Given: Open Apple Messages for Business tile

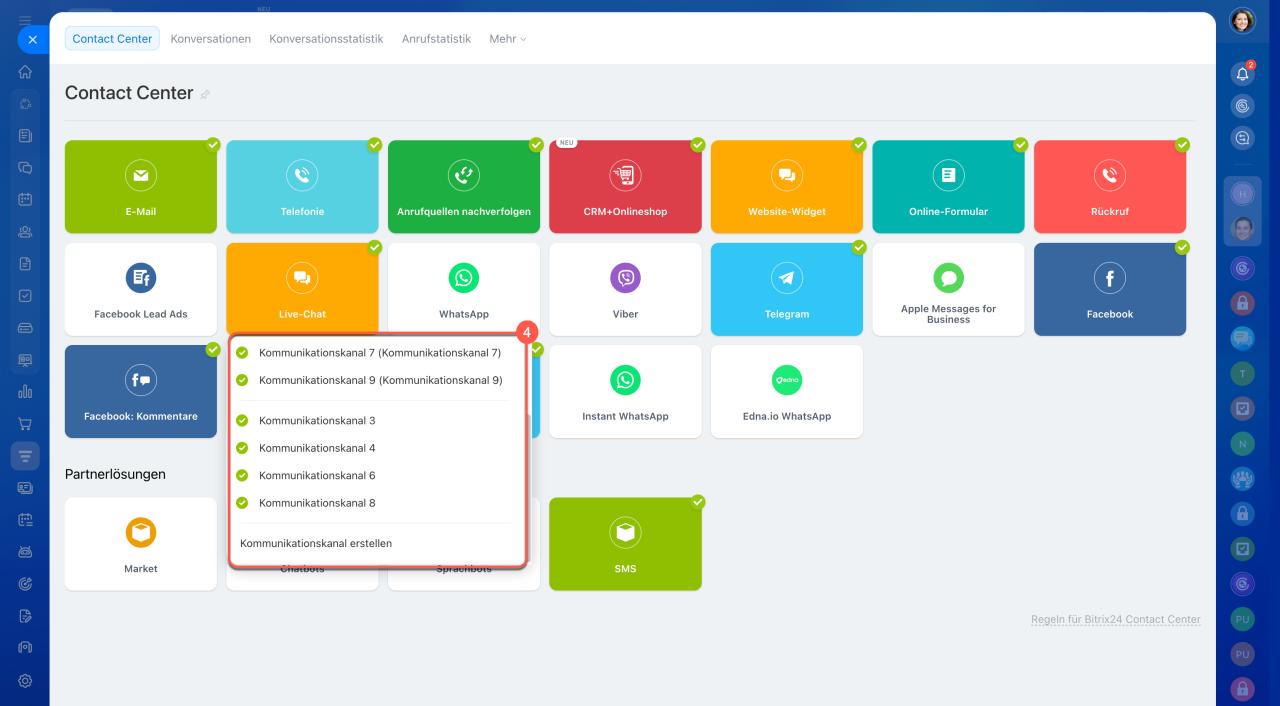Looking at the screenshot, I should coord(948,289).
